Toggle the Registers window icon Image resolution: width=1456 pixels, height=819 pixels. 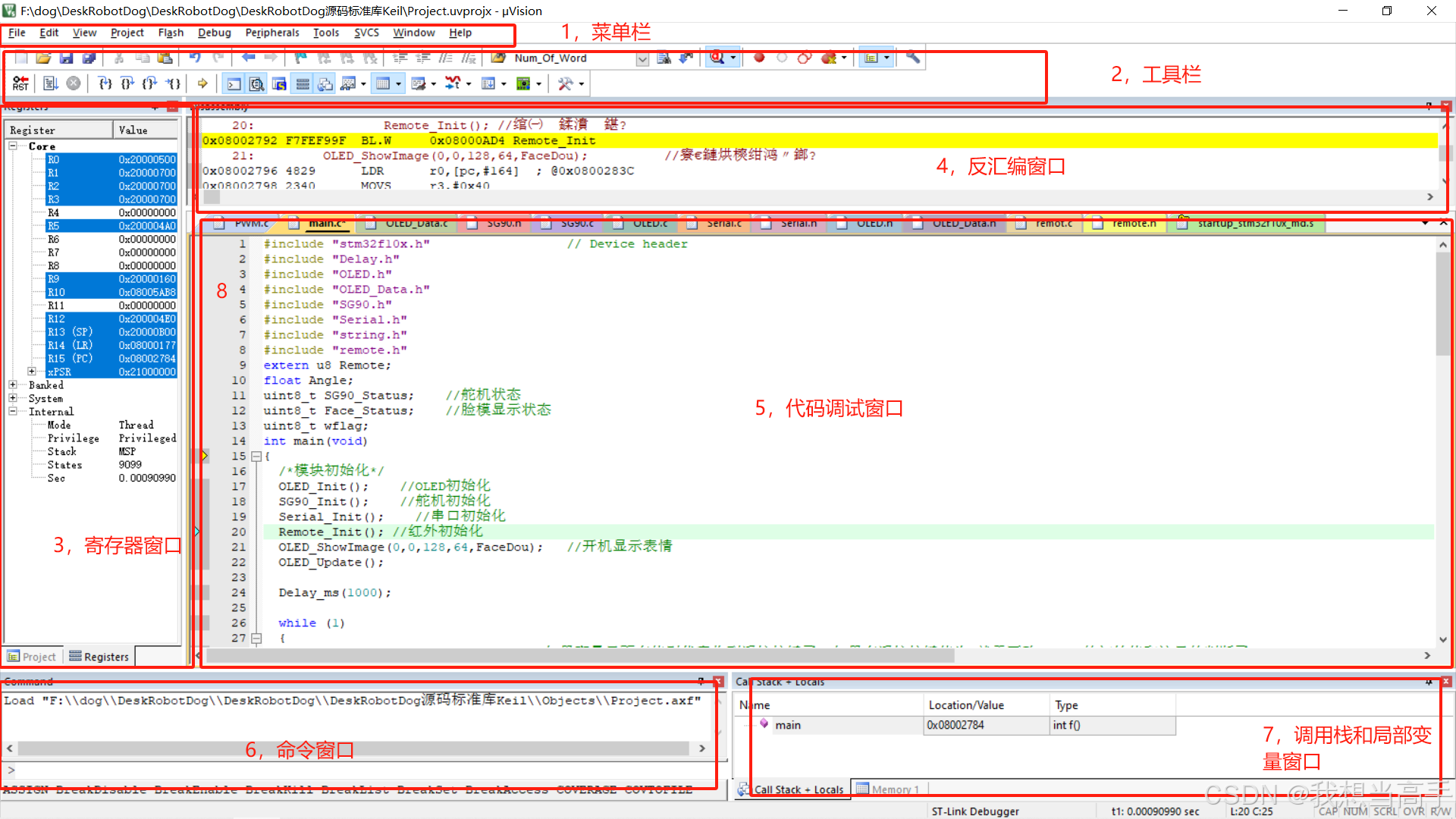click(303, 83)
